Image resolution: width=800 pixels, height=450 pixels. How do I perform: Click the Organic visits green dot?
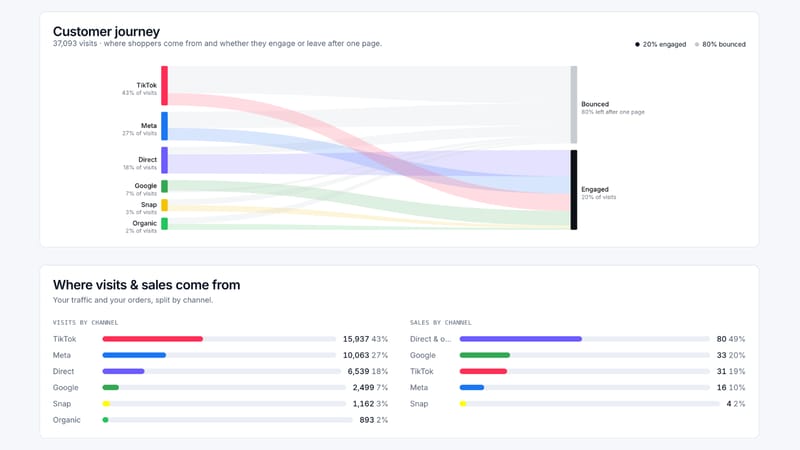tap(105, 420)
